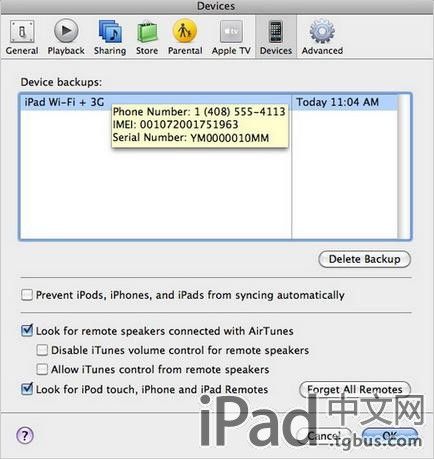Select the Sharing preferences icon
Viewport: 434px width, 459px height.
click(x=110, y=31)
